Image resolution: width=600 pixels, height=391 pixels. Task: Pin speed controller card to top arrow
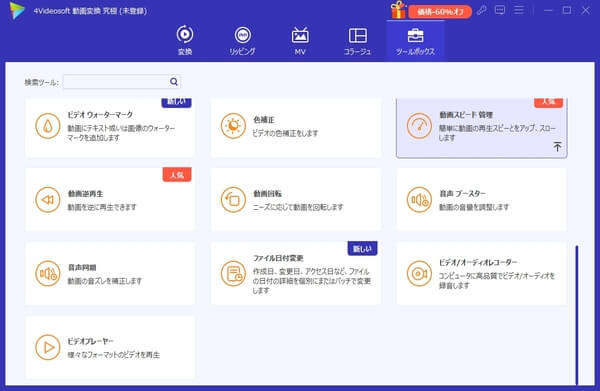(557, 146)
